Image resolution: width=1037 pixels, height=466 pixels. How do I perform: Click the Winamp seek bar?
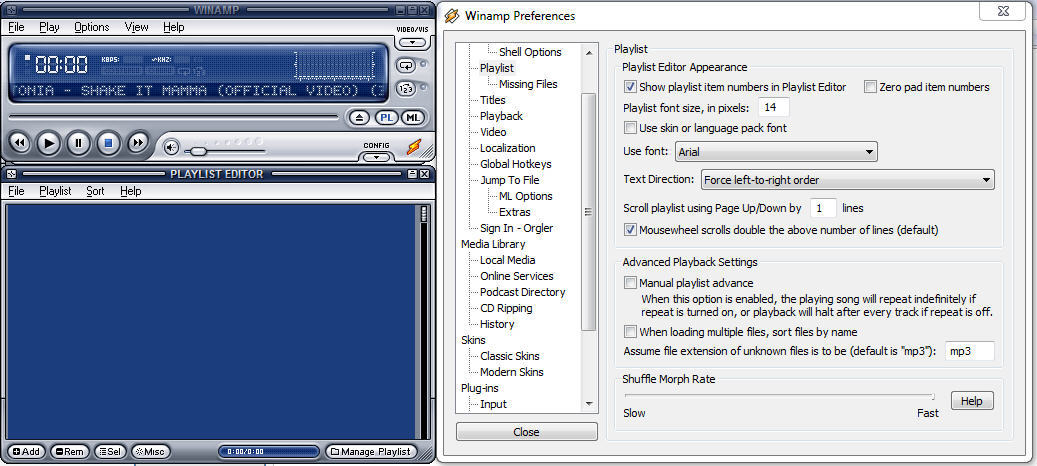(173, 118)
